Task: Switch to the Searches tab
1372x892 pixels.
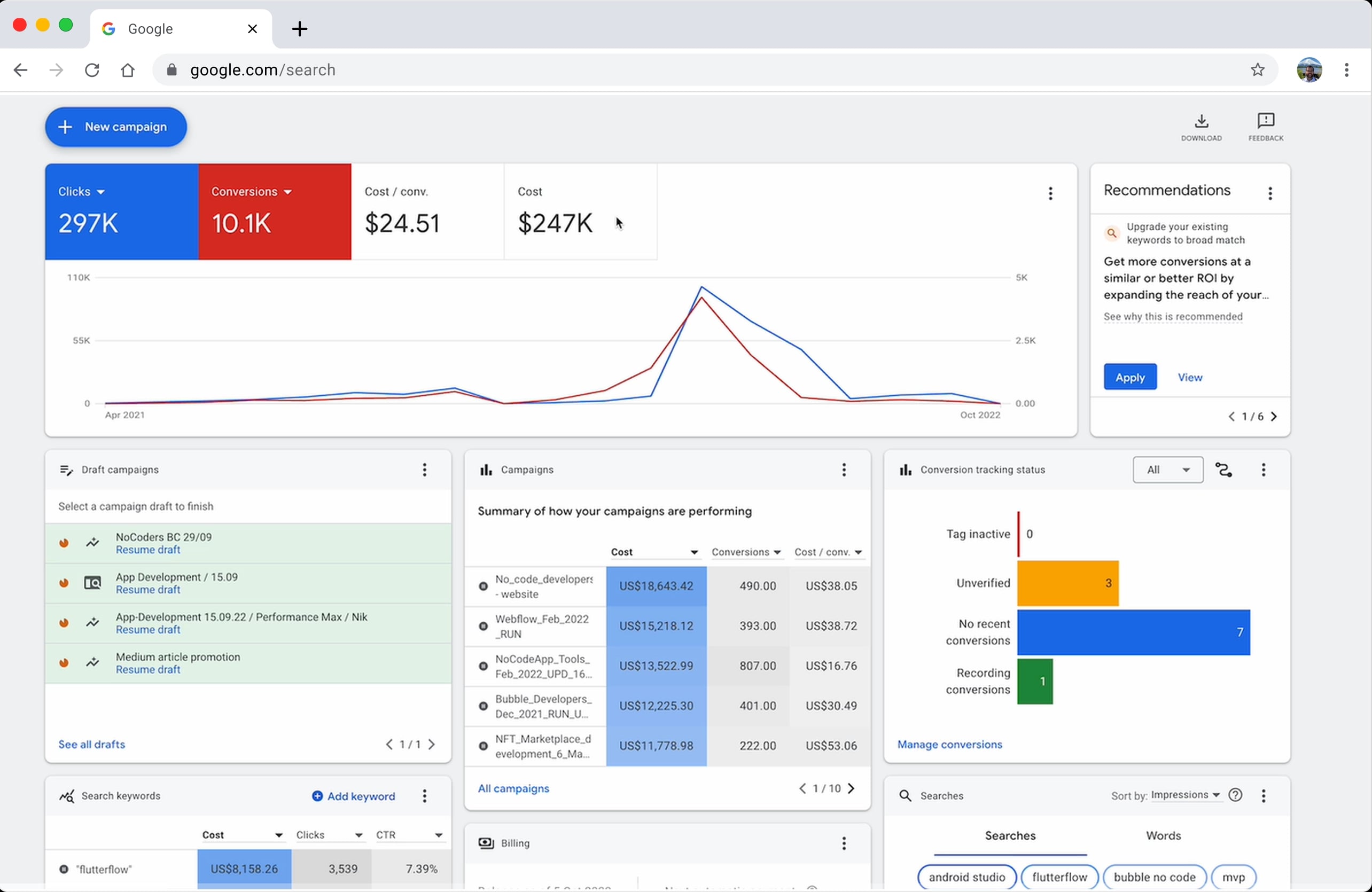Action: [x=1010, y=836]
